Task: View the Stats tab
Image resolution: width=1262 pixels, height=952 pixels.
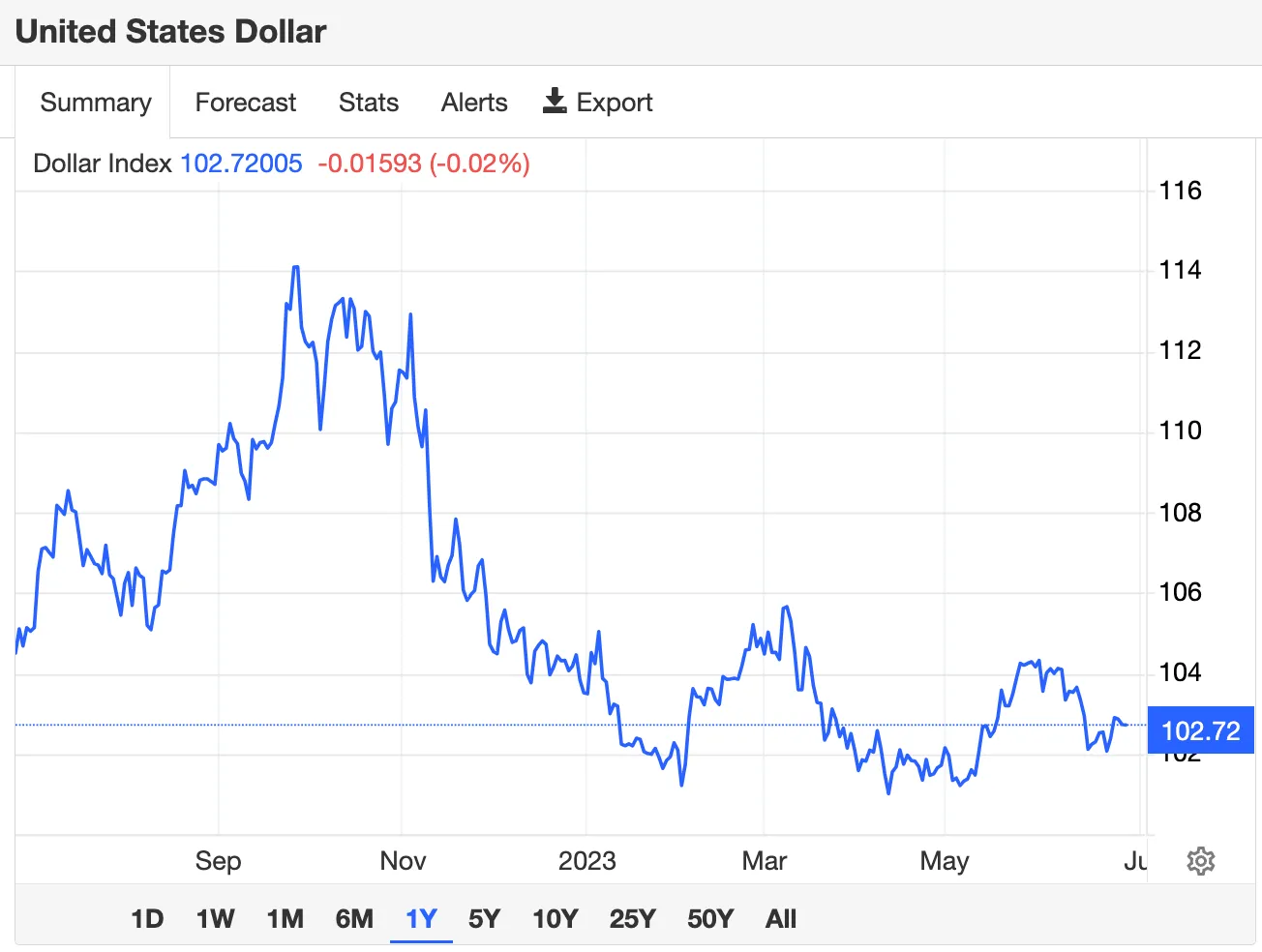Action: click(369, 103)
